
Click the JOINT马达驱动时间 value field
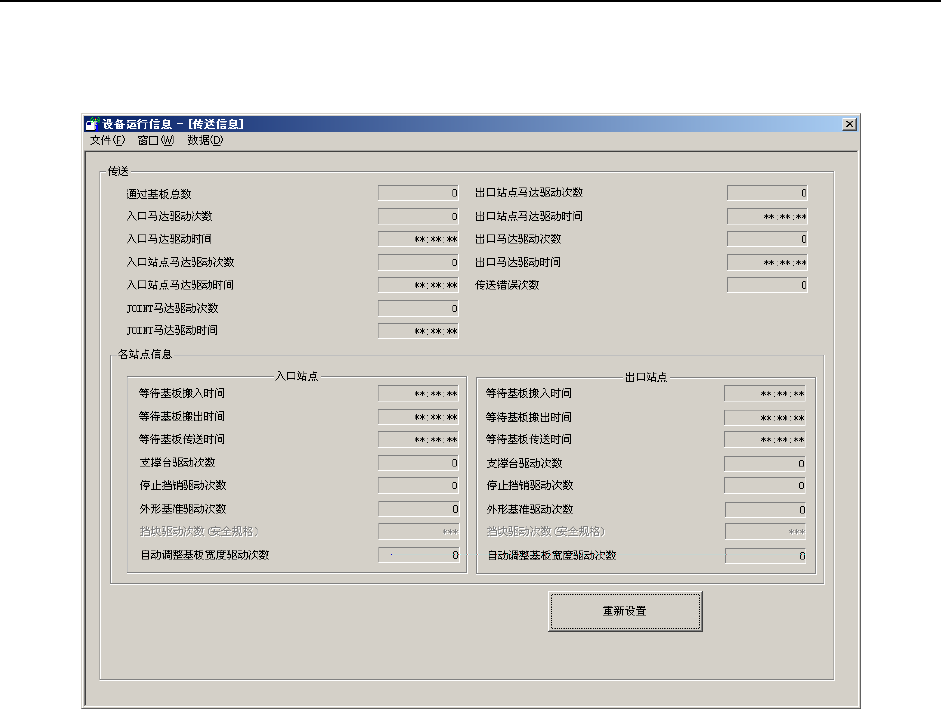(418, 331)
